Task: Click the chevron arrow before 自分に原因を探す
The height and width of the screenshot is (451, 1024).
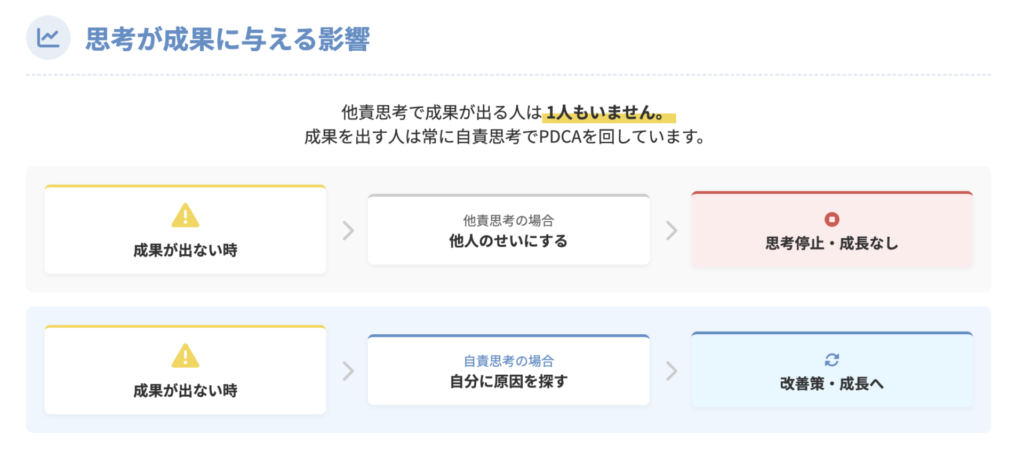Action: (x=348, y=371)
